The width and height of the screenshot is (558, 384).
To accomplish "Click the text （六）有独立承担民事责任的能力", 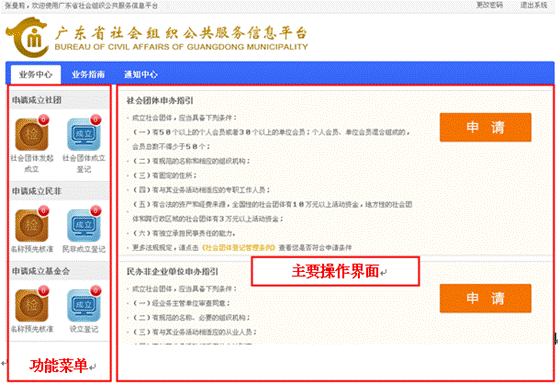I will pyautogui.click(x=184, y=233).
